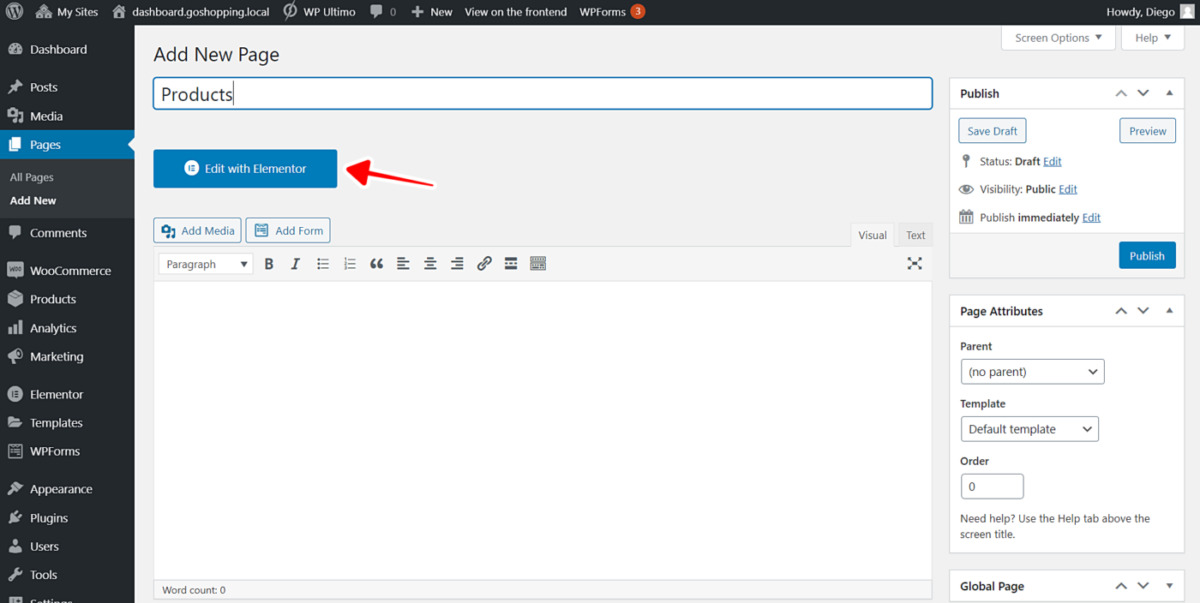Enable distraction-free writing mode
Screen dimensions: 1200x603
914,263
